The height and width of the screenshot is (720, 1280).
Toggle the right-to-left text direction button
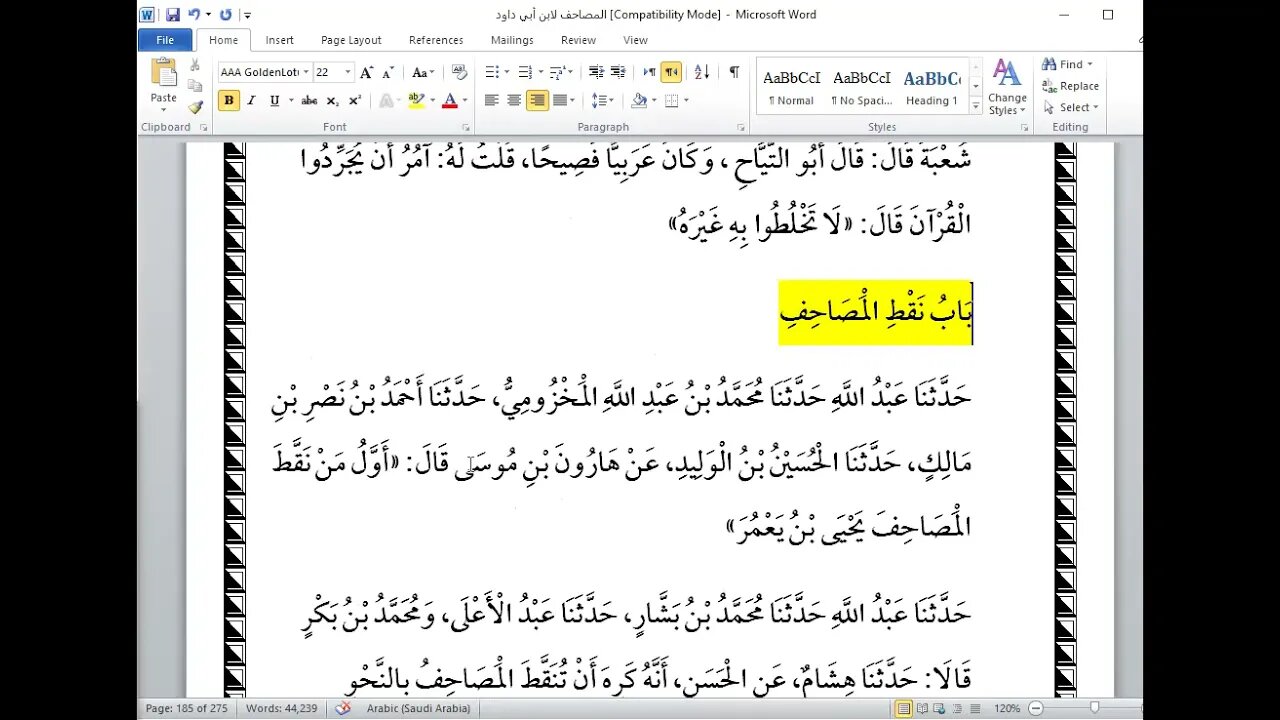tap(671, 72)
